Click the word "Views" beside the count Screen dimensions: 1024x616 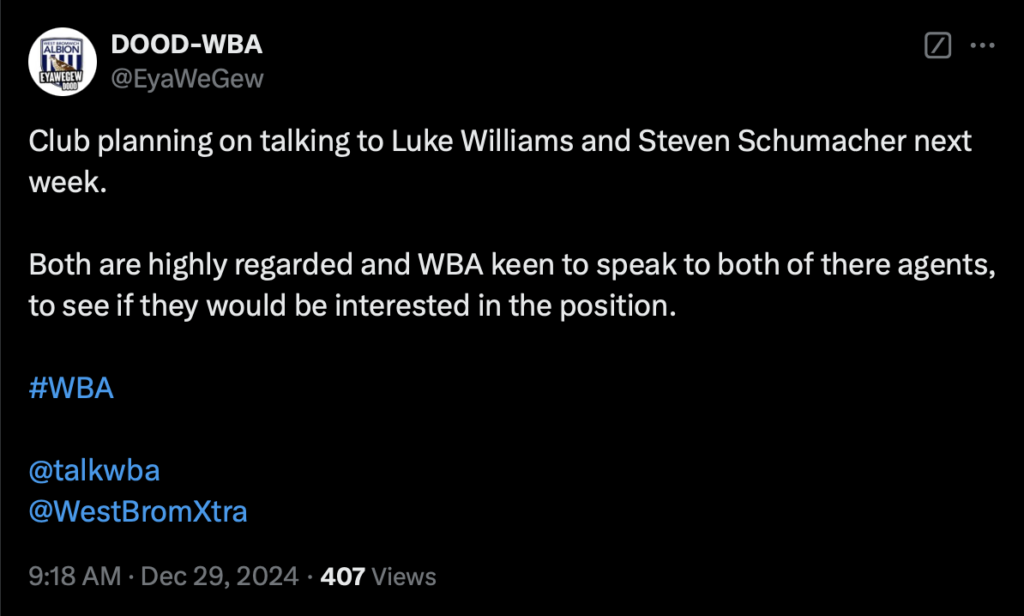(404, 576)
